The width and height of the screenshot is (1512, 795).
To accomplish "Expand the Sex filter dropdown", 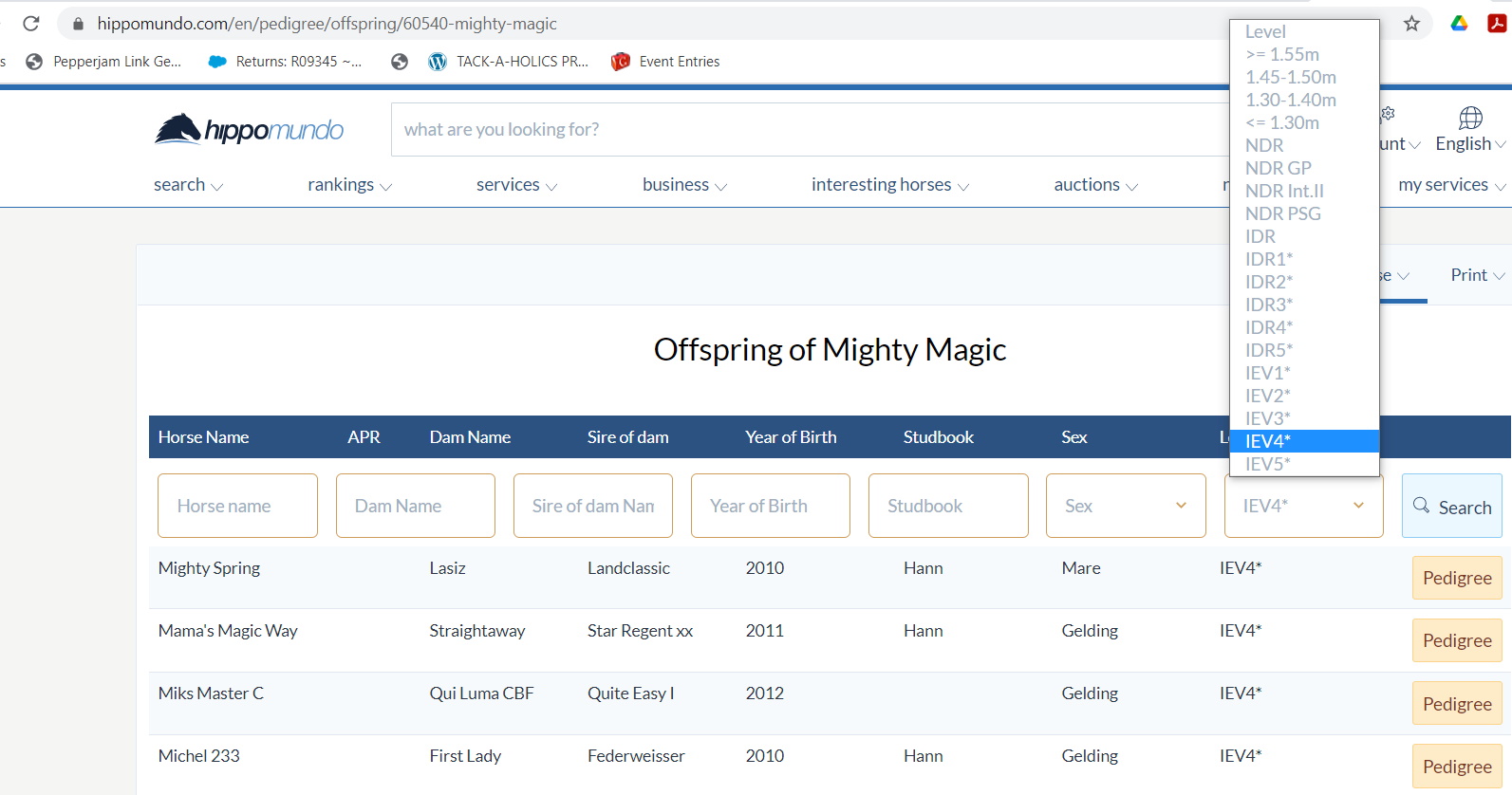I will click(1126, 506).
